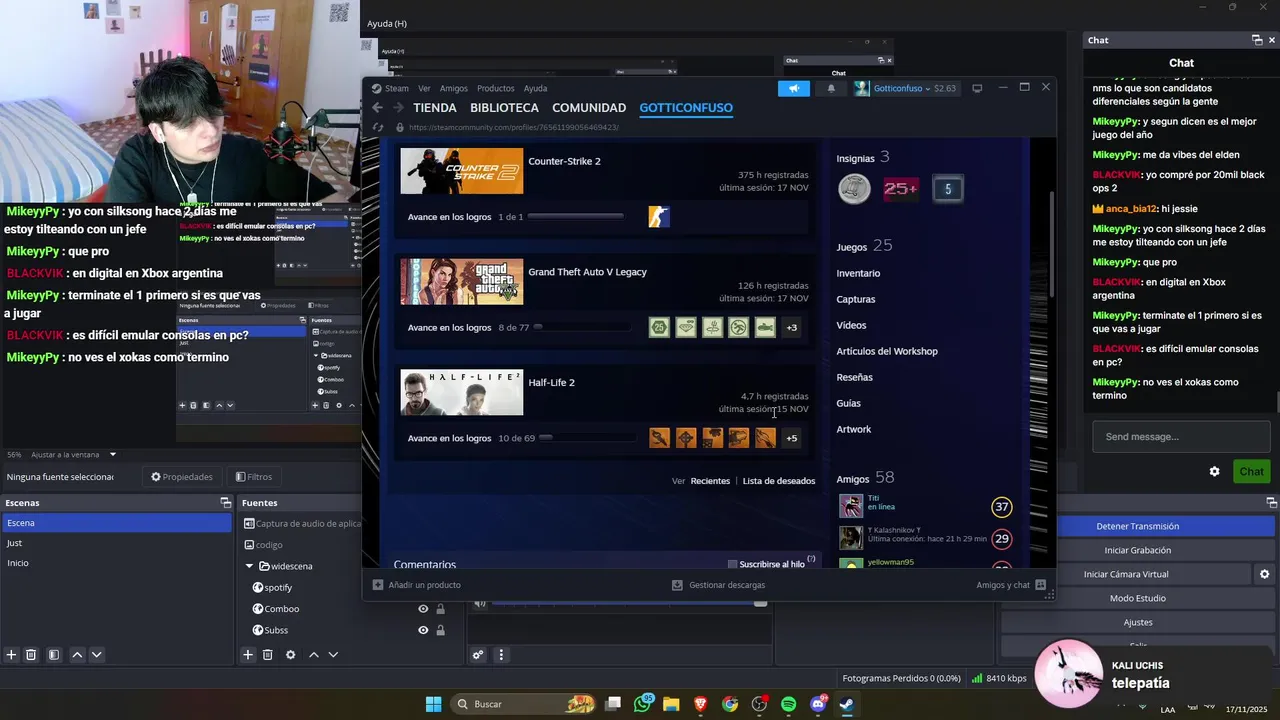The width and height of the screenshot is (1280, 720).
Task: Remove the selected source in Fuentes
Action: [267, 655]
